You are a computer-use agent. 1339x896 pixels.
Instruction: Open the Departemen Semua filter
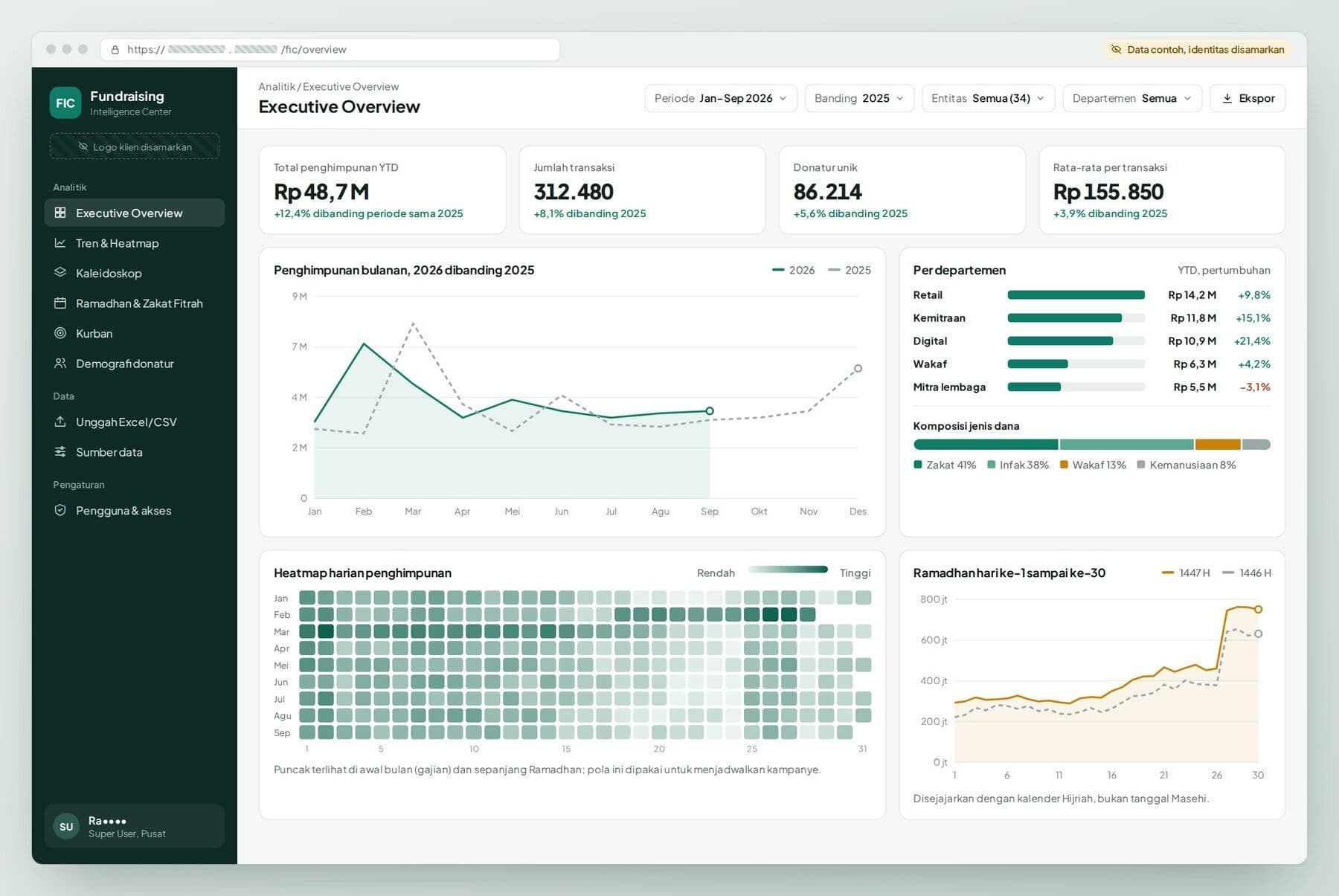tap(1132, 98)
